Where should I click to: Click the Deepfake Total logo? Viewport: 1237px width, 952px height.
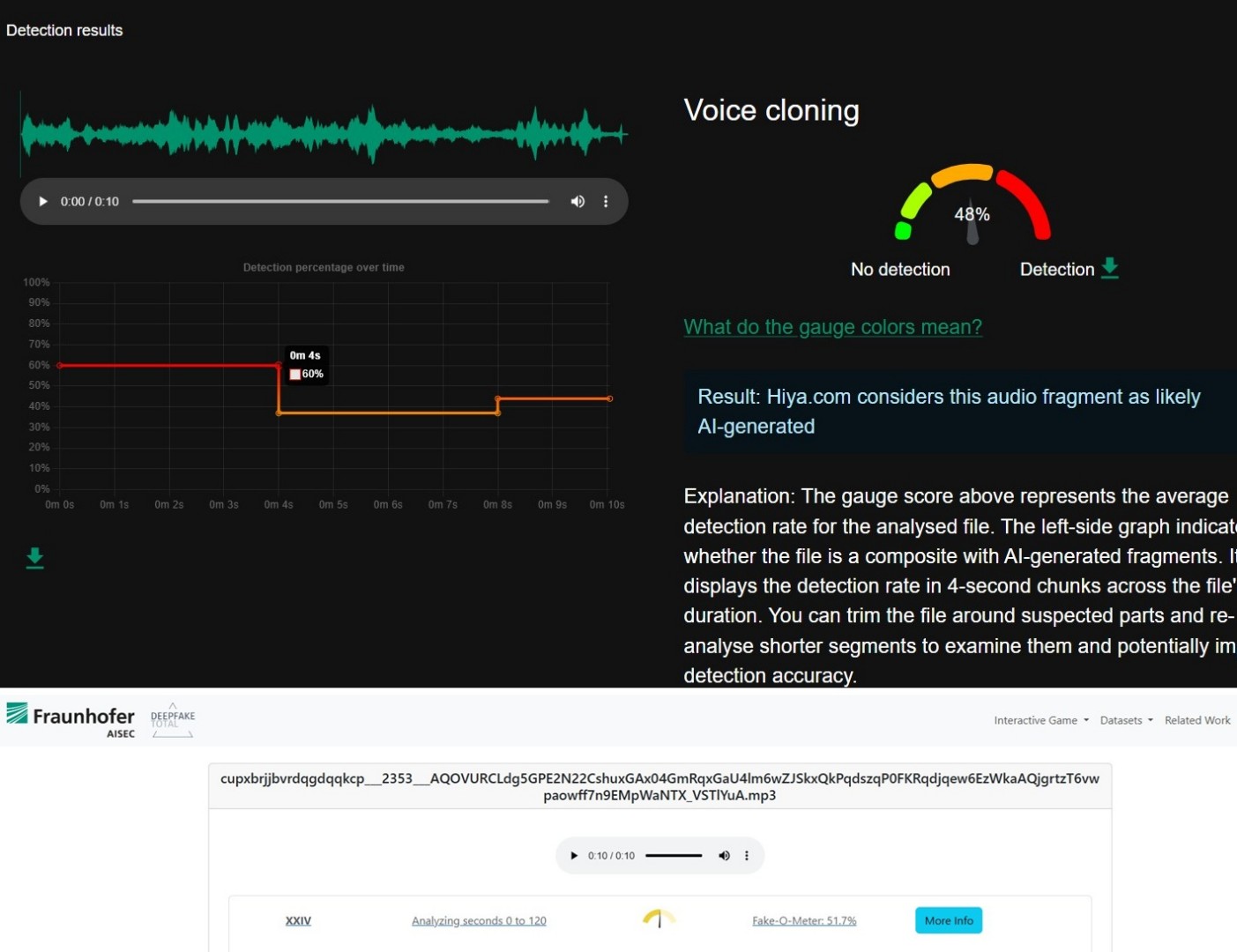173,720
